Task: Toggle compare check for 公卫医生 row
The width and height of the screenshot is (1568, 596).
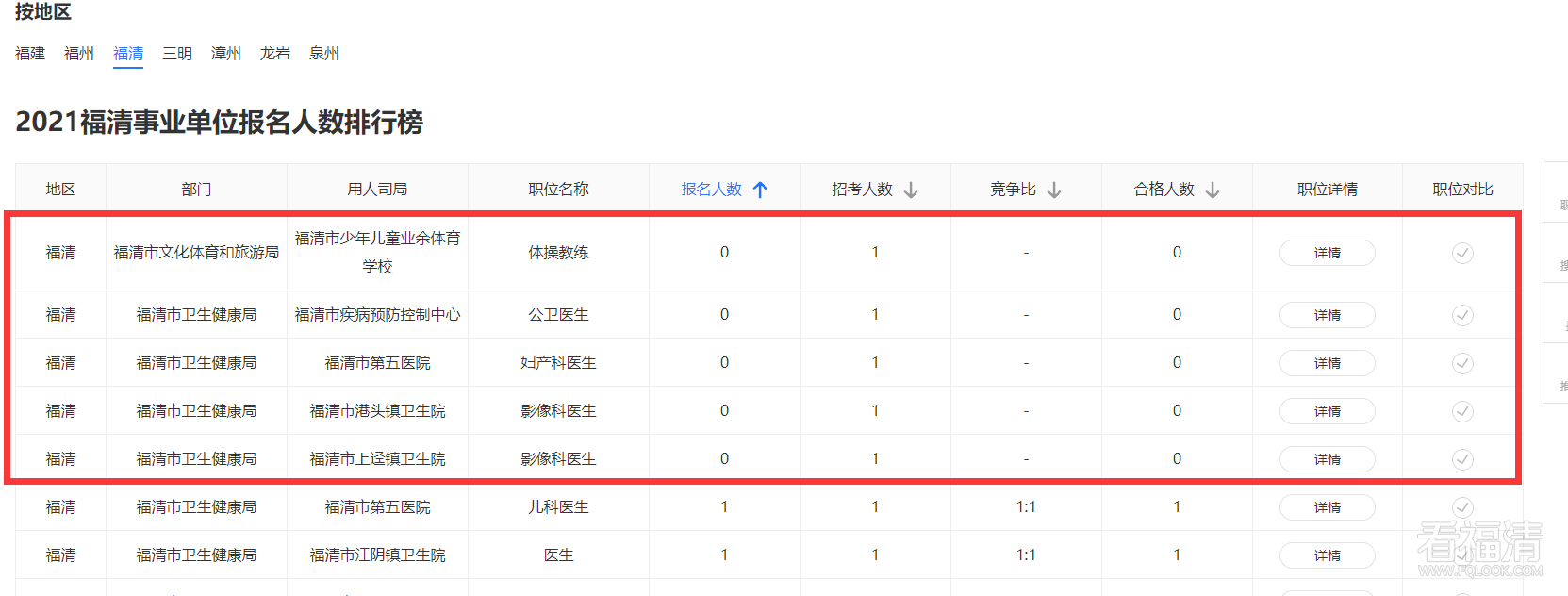Action: 1462,315
